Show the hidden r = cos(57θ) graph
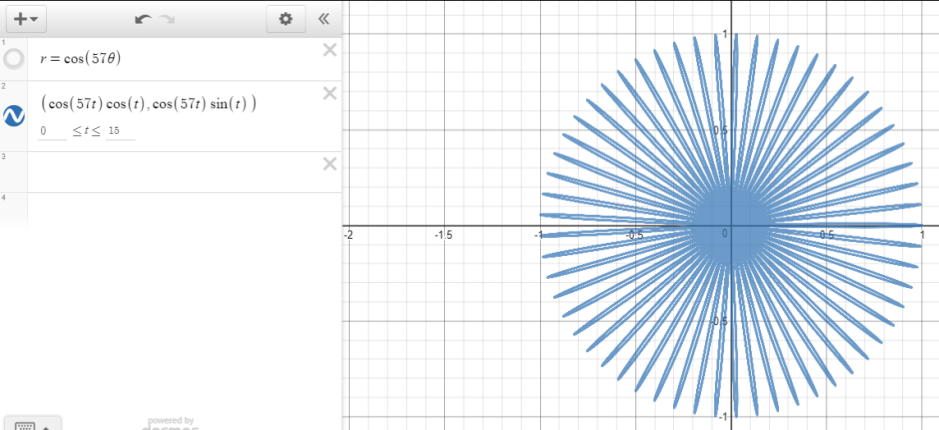Screen dimensions: 939x430 coord(14,59)
